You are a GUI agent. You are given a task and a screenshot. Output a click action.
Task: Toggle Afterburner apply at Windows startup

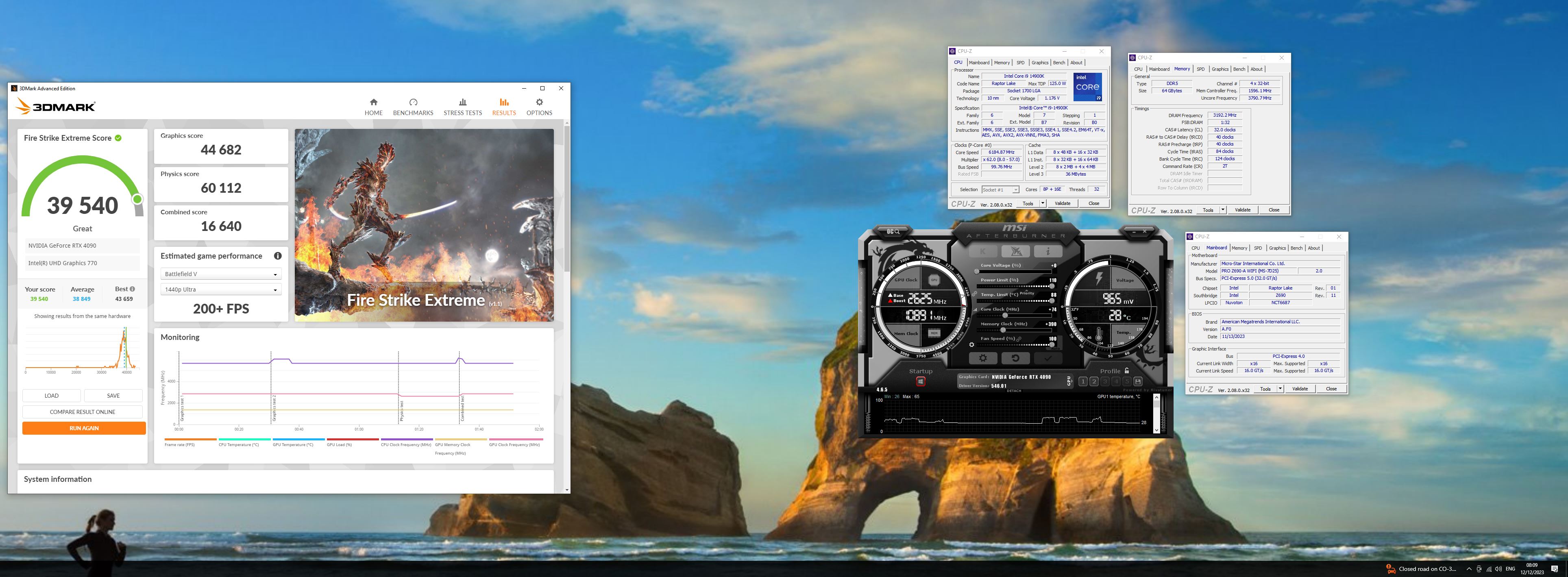pyautogui.click(x=921, y=382)
